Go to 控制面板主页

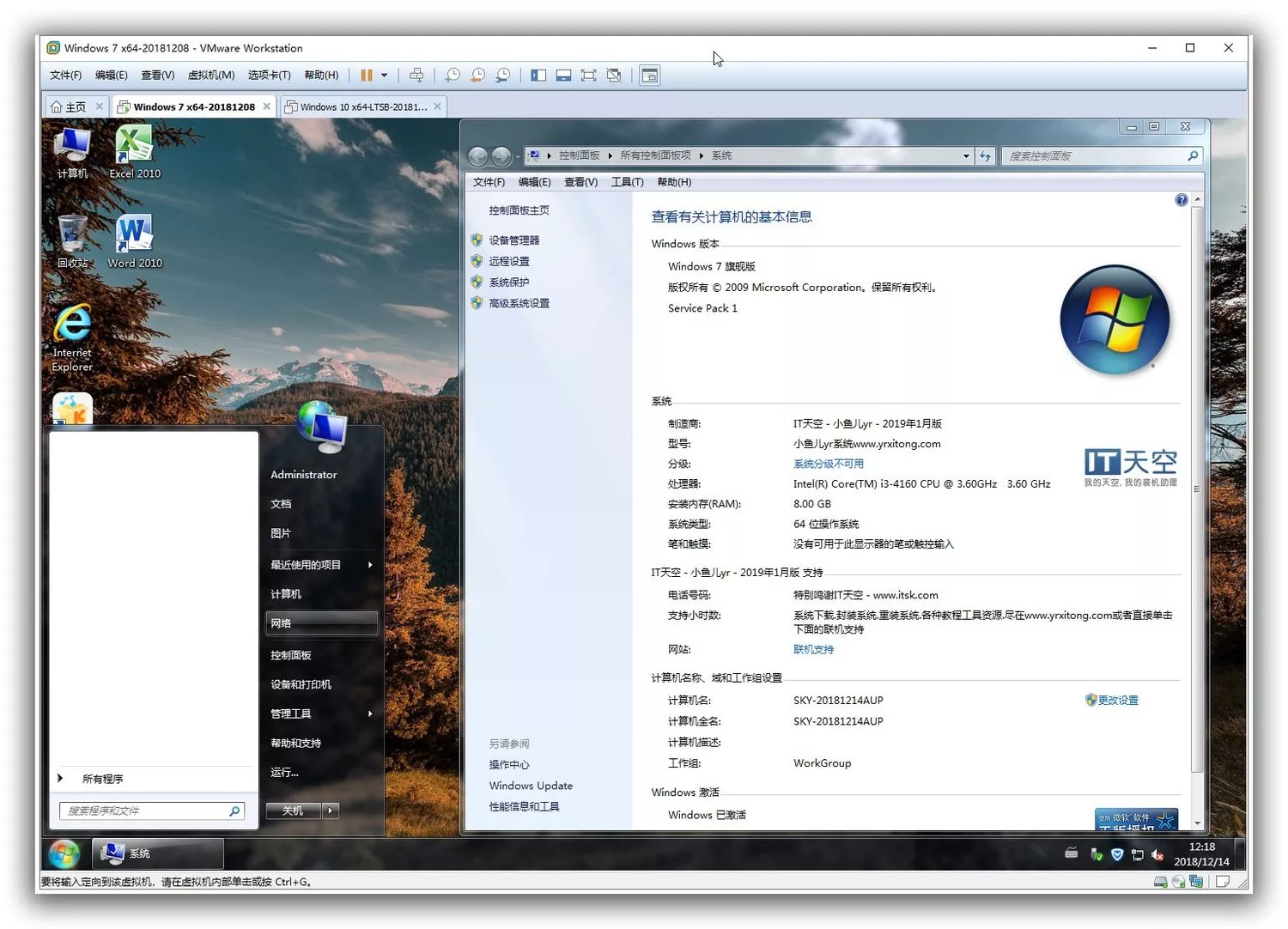point(519,210)
